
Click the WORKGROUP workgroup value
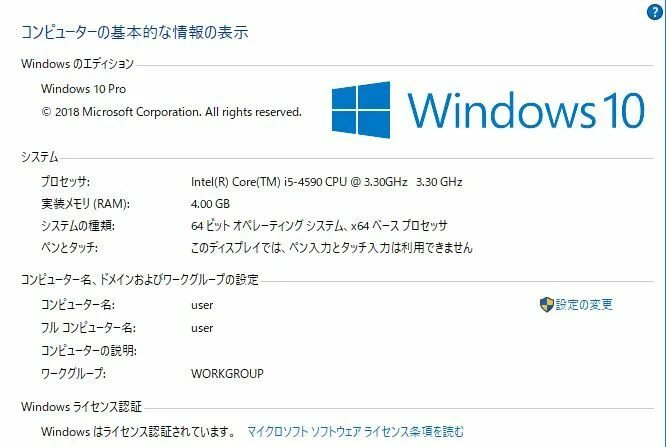(x=227, y=373)
